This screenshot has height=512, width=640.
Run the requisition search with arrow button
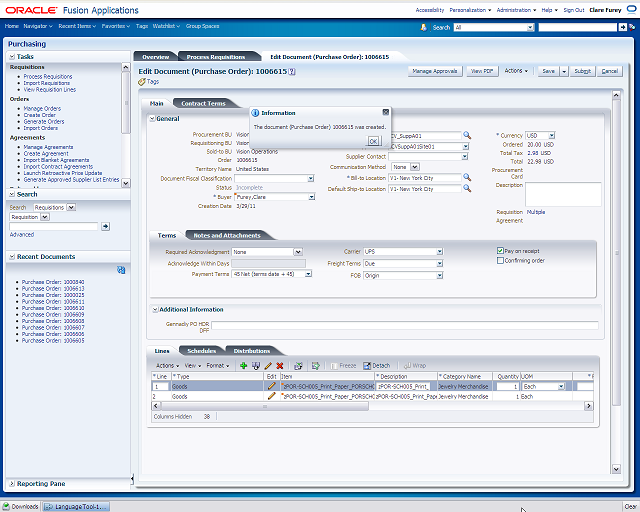click(105, 226)
